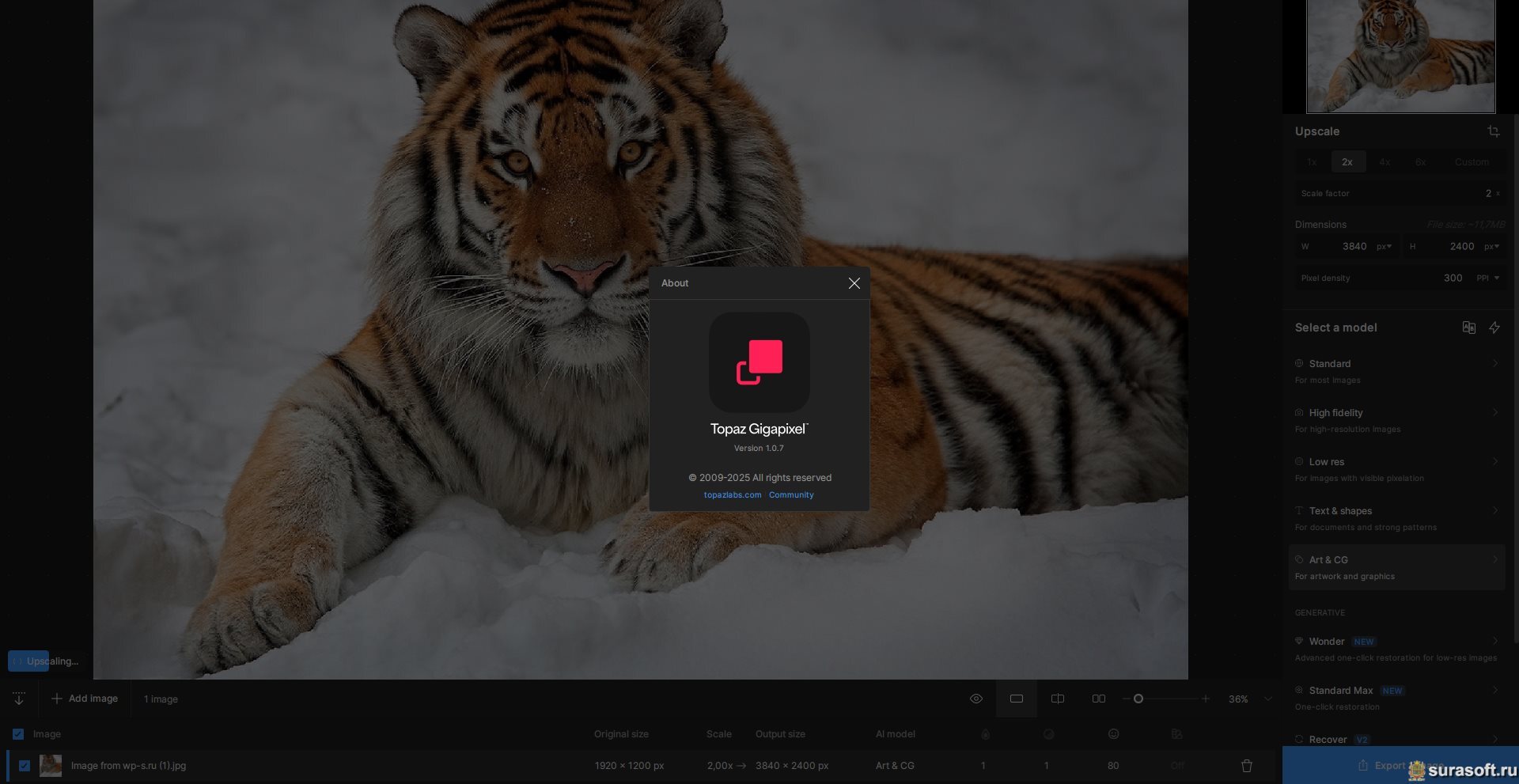Choose the Wonder generative model

click(x=1397, y=649)
